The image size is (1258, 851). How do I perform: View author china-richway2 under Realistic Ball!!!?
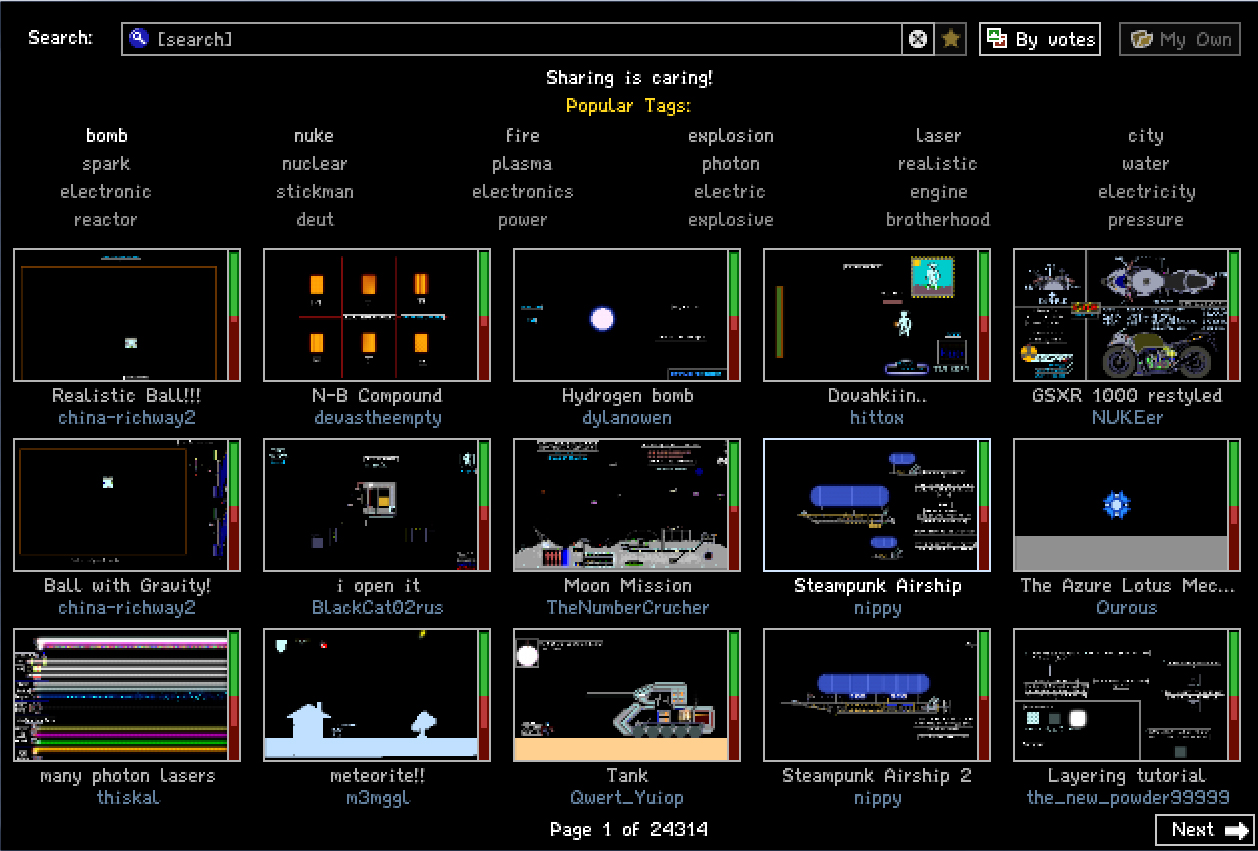(127, 418)
